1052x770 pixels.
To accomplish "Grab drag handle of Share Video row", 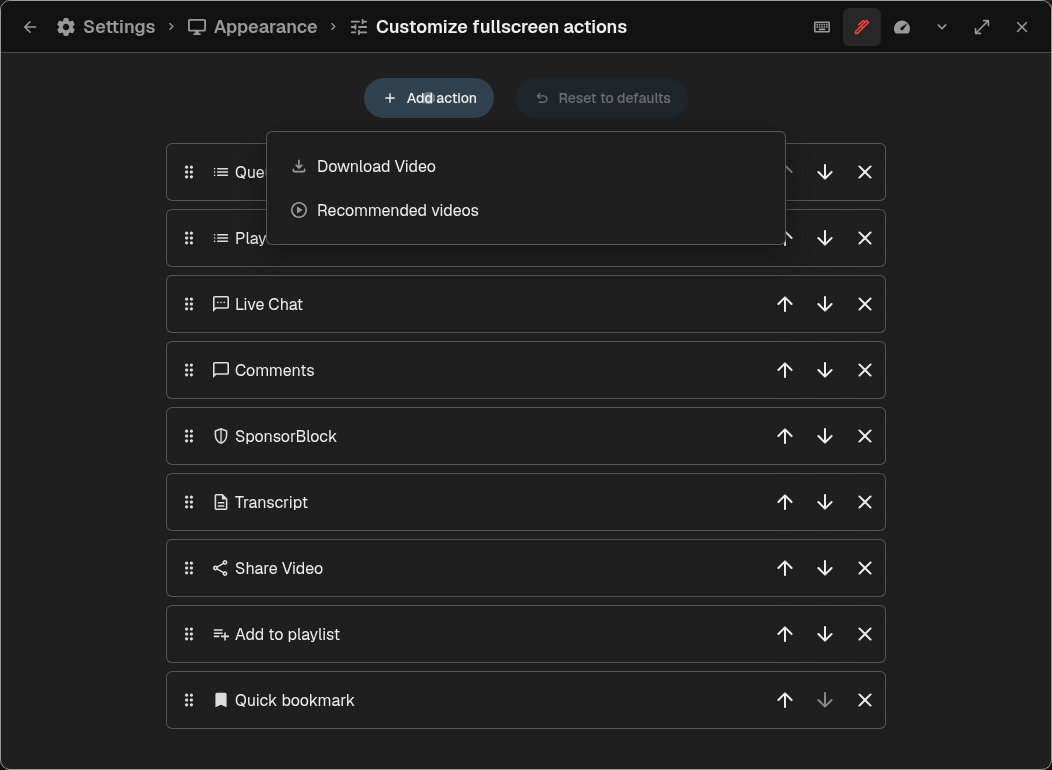I will 189,568.
